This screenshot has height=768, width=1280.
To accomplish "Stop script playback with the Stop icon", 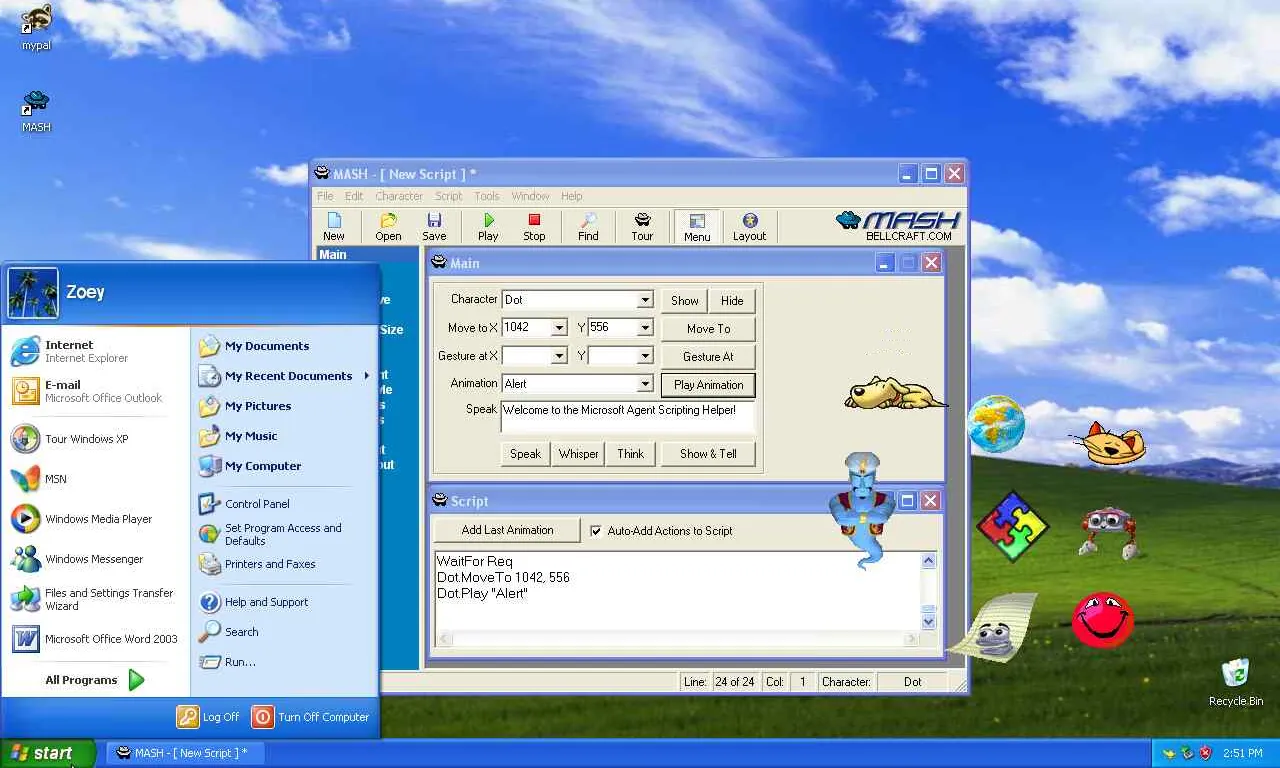I will coord(534,227).
